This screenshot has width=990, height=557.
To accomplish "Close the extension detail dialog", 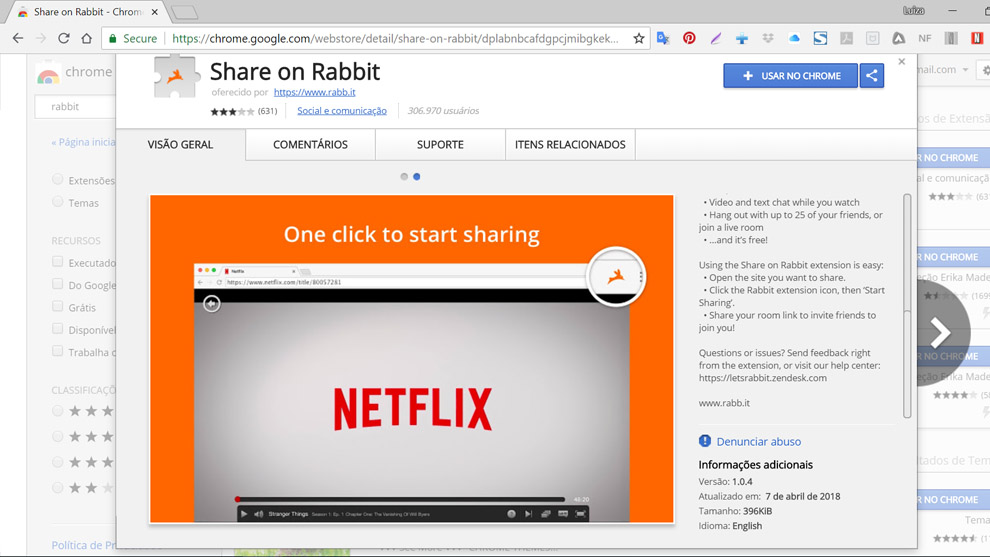I will coord(902,61).
